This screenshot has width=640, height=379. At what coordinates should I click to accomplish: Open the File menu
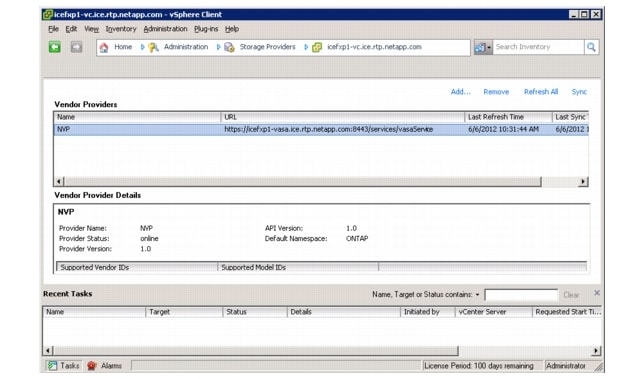53,29
